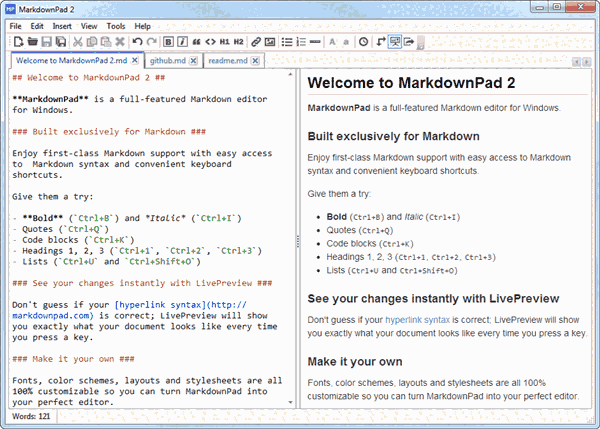This screenshot has height=429, width=600.
Task: Open a file using the folder icon
Action: (x=33, y=41)
